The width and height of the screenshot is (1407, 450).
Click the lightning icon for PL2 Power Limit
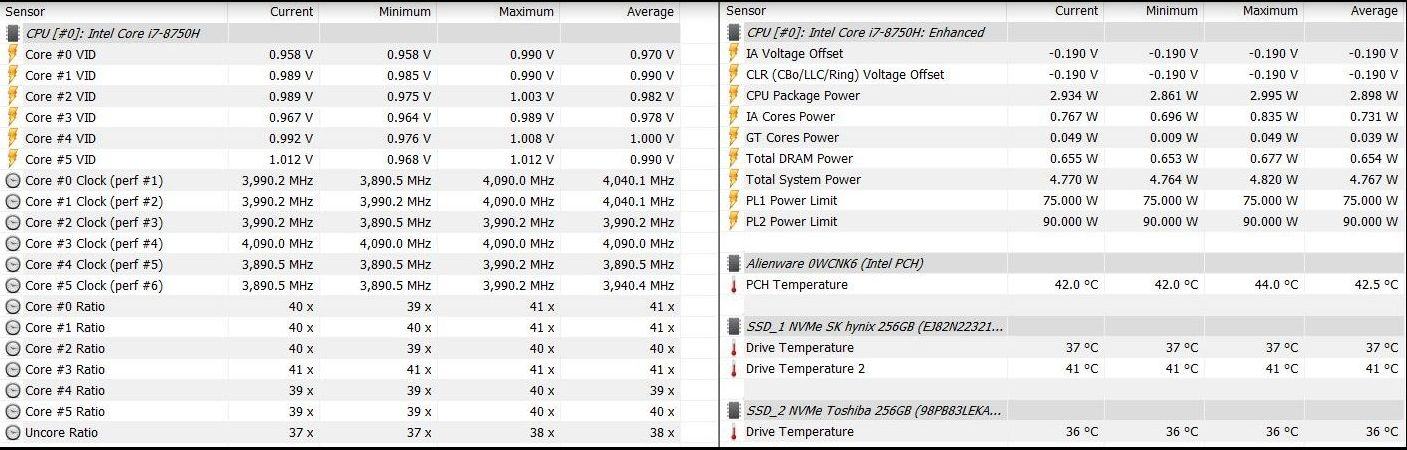point(733,222)
